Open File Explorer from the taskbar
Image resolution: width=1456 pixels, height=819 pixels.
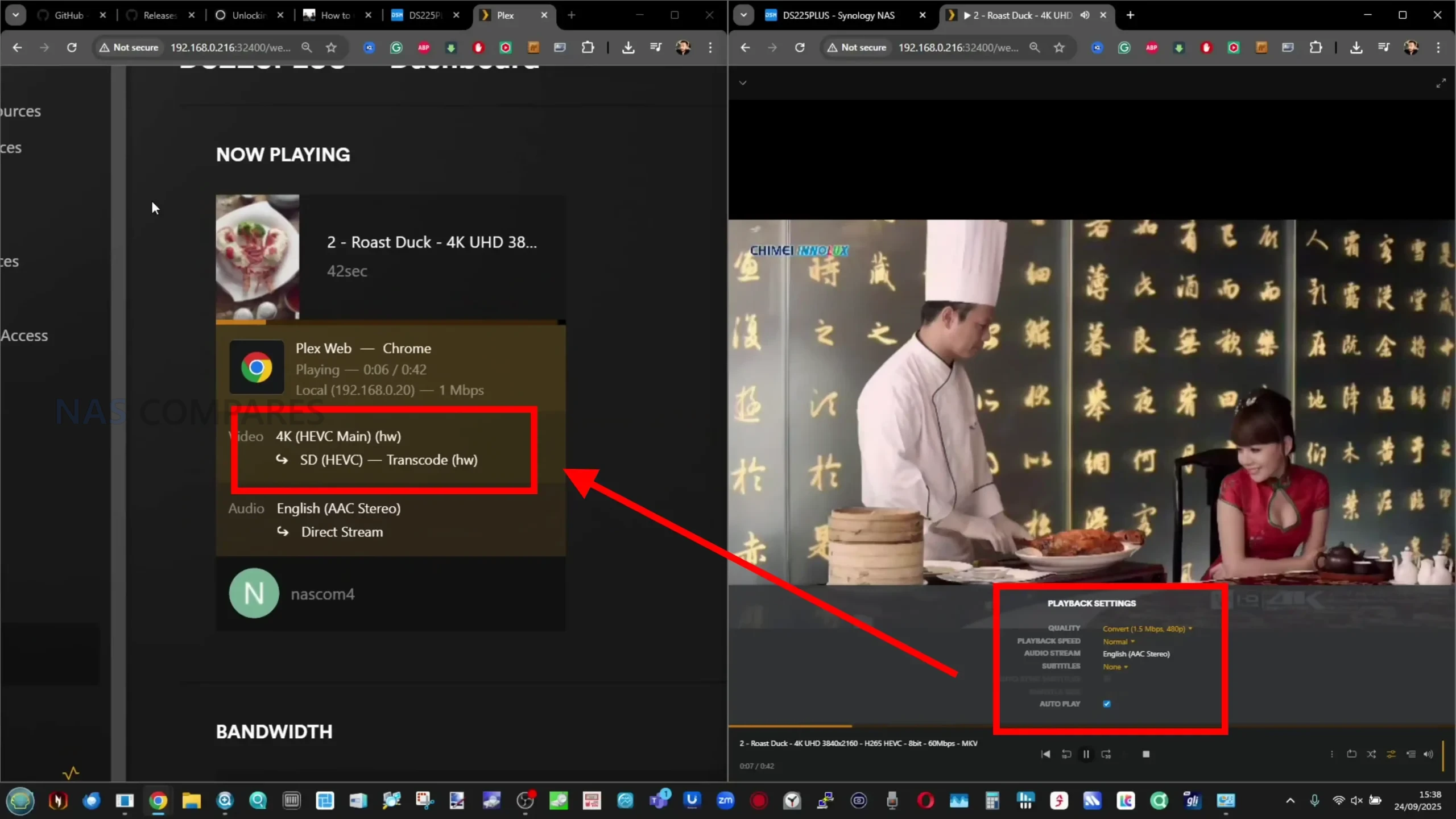pos(192,801)
